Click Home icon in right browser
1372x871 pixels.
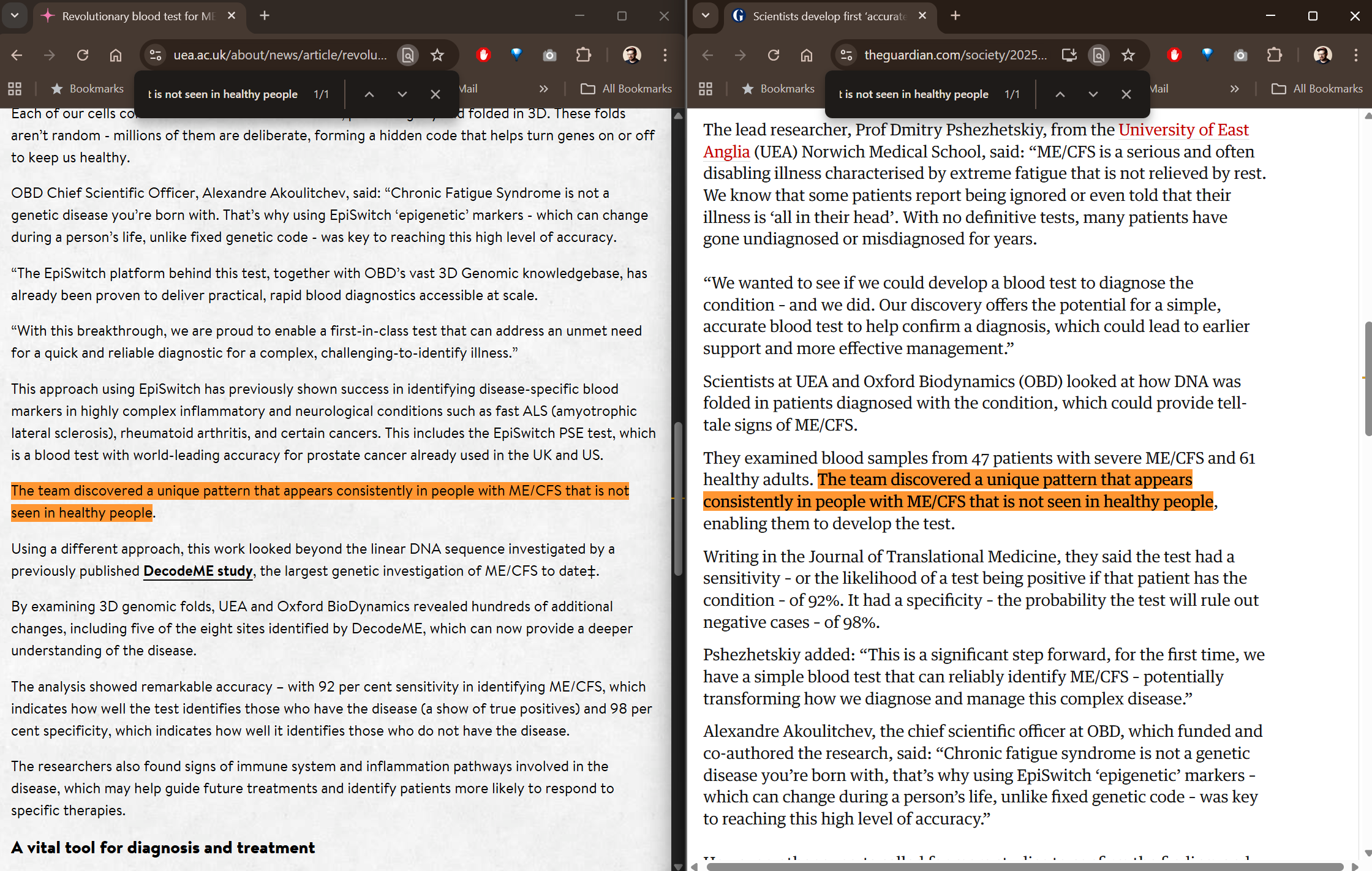point(806,55)
